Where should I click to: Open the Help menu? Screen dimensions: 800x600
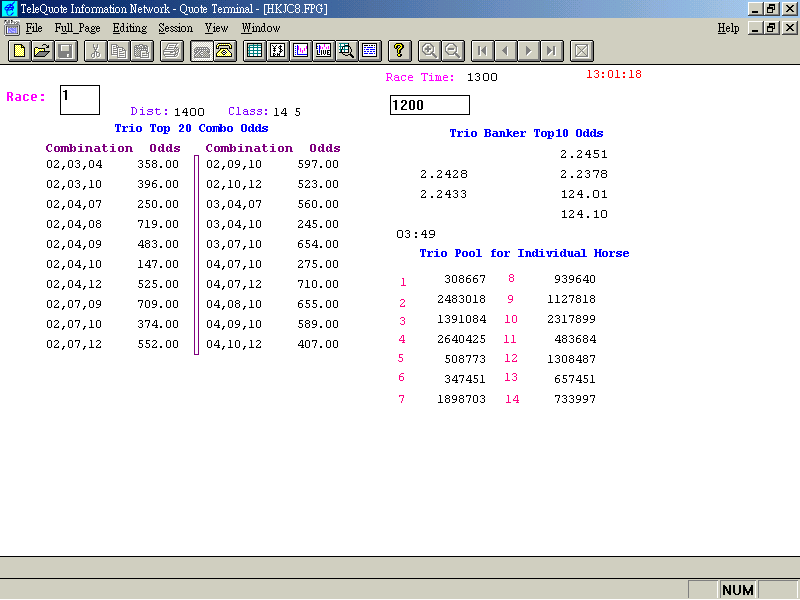pyautogui.click(x=728, y=28)
